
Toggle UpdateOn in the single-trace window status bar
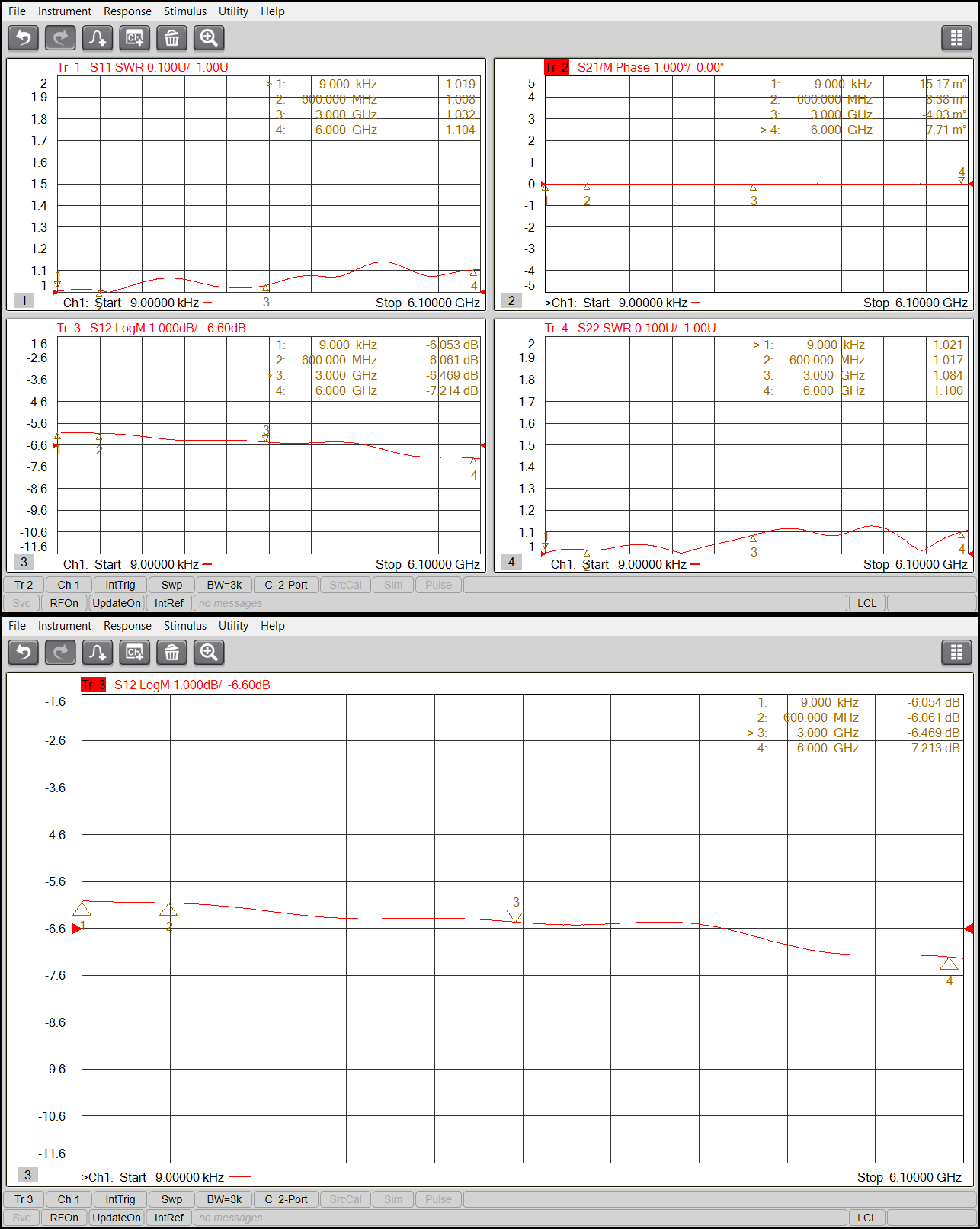[117, 1218]
